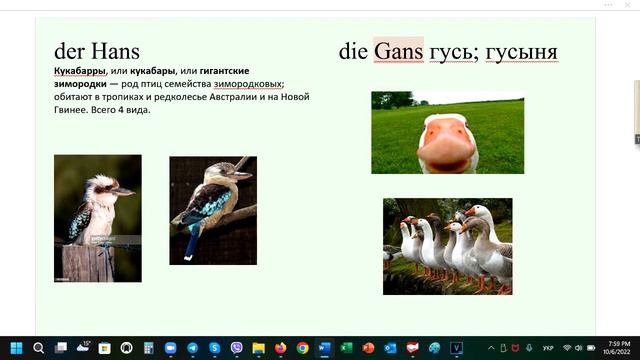Image resolution: width=640 pixels, height=360 pixels.
Task: Select blue-winged kookaburra photo on branch
Action: click(213, 211)
